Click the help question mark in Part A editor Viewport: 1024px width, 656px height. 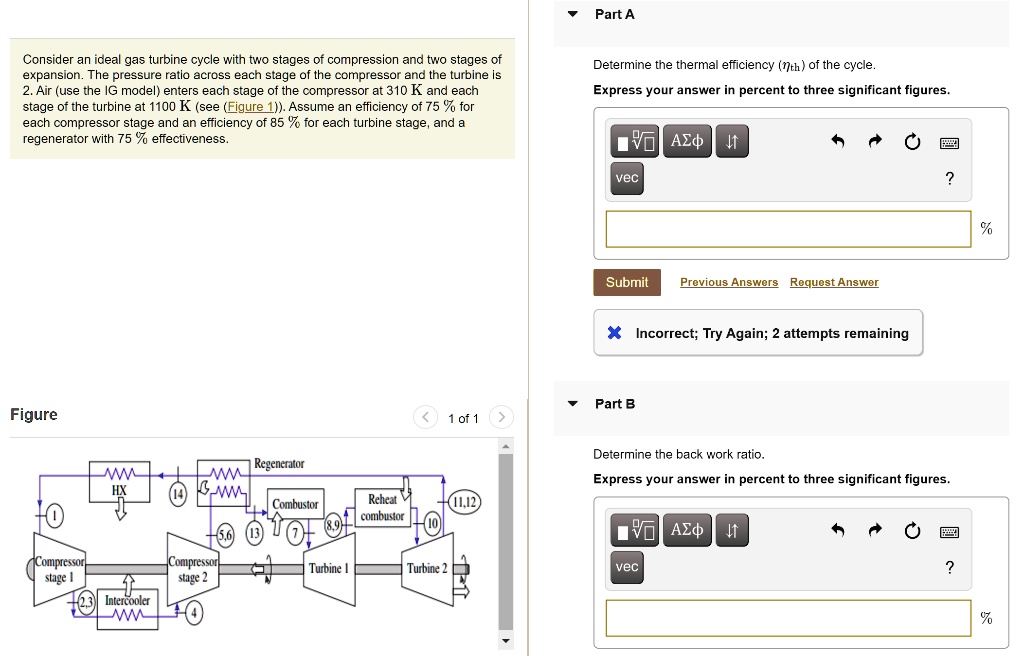[x=949, y=178]
